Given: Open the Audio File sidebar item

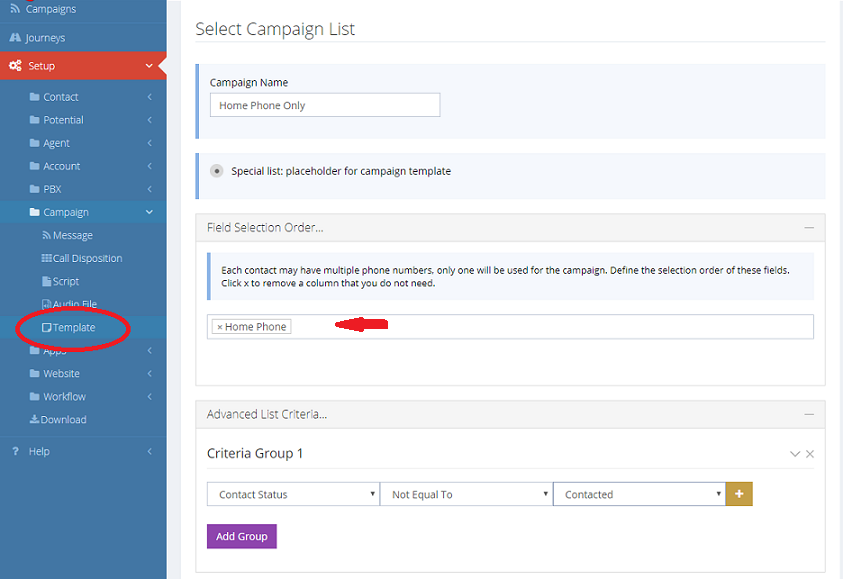Looking at the screenshot, I should [x=74, y=304].
